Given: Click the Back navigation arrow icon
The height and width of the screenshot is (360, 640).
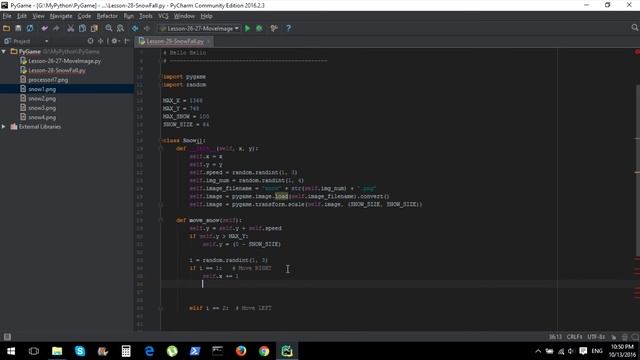Looking at the screenshot, I should [135, 28].
